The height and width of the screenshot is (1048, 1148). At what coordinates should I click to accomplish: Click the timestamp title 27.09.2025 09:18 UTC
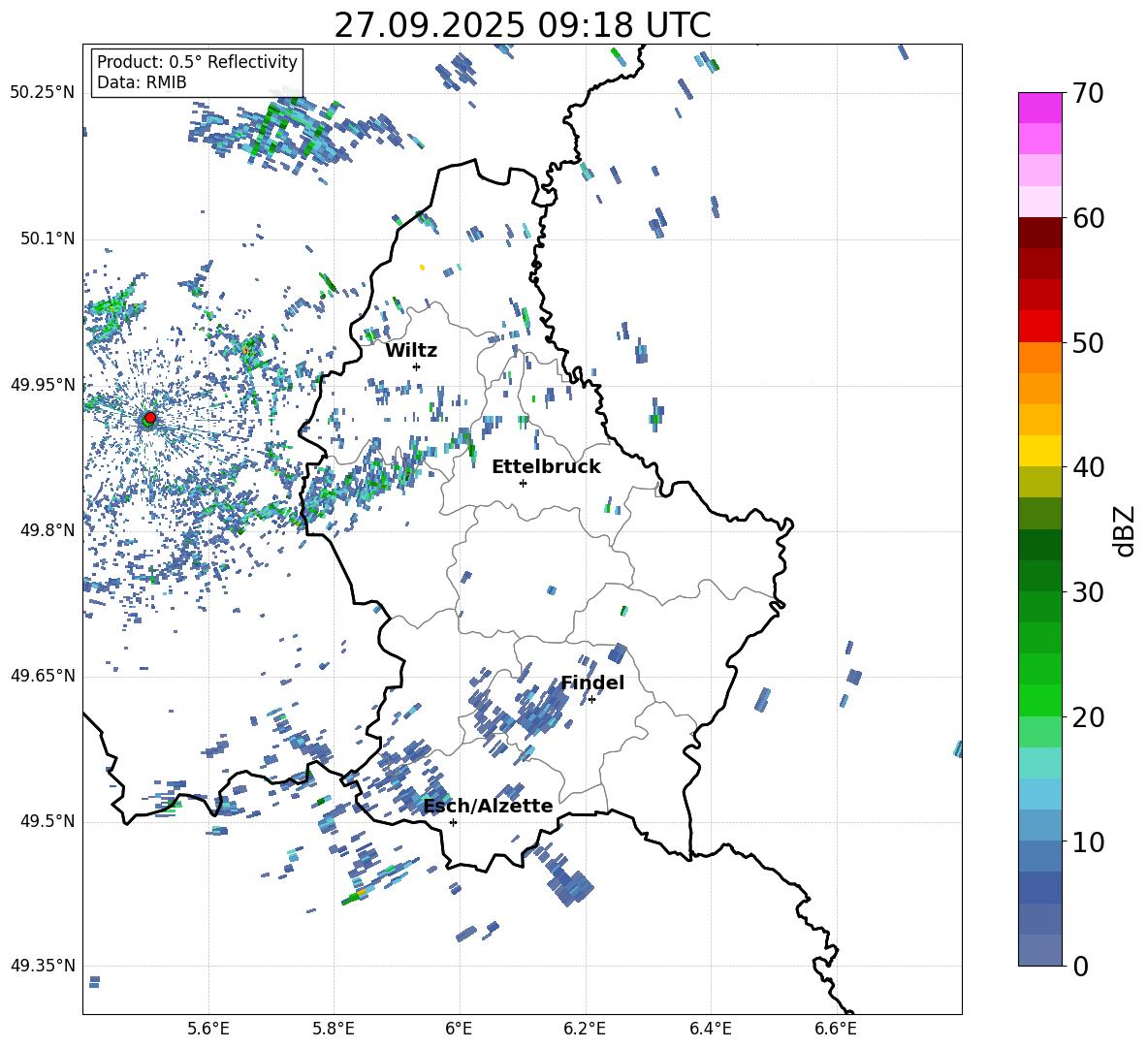[522, 25]
